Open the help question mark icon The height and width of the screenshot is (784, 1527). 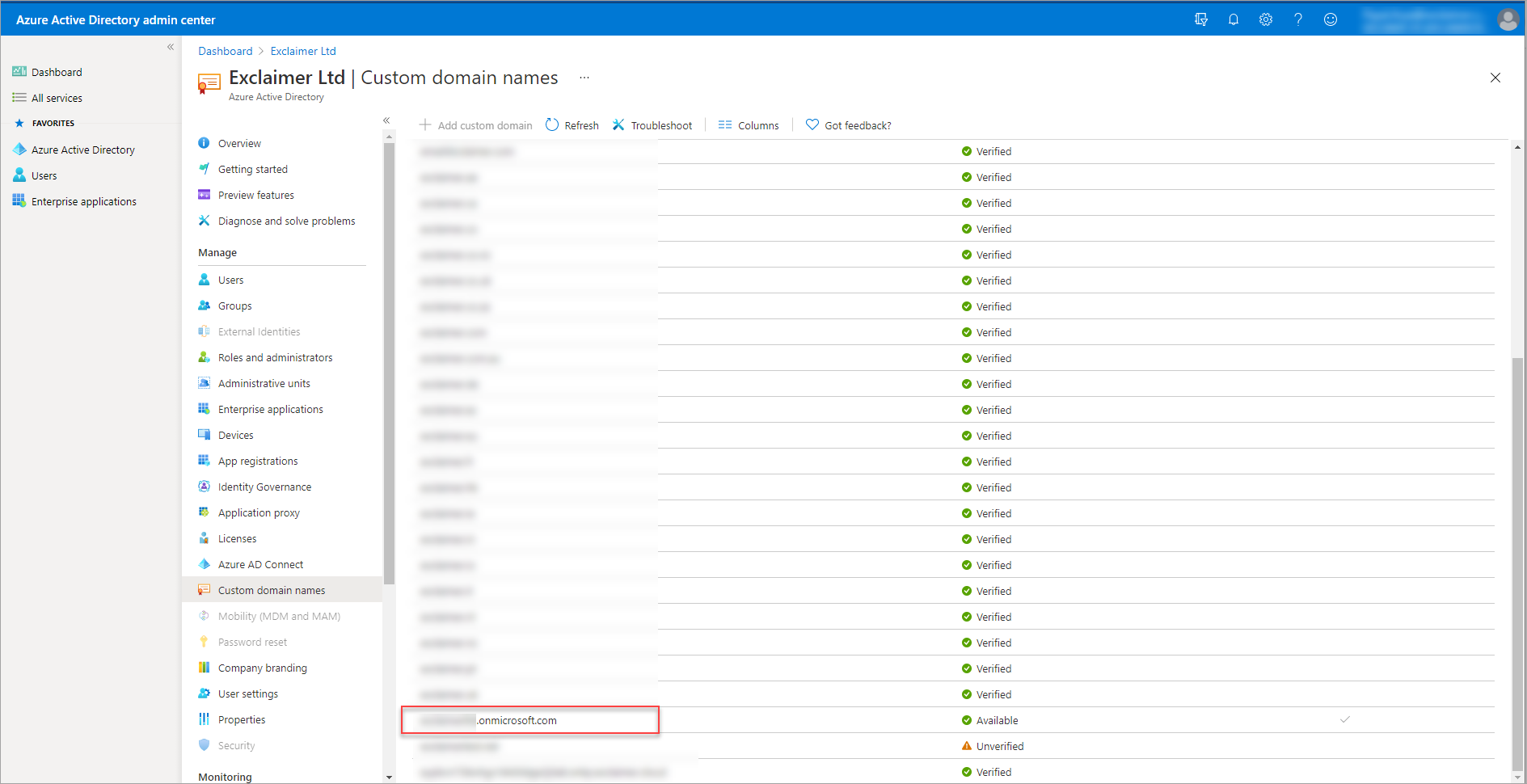click(x=1298, y=19)
